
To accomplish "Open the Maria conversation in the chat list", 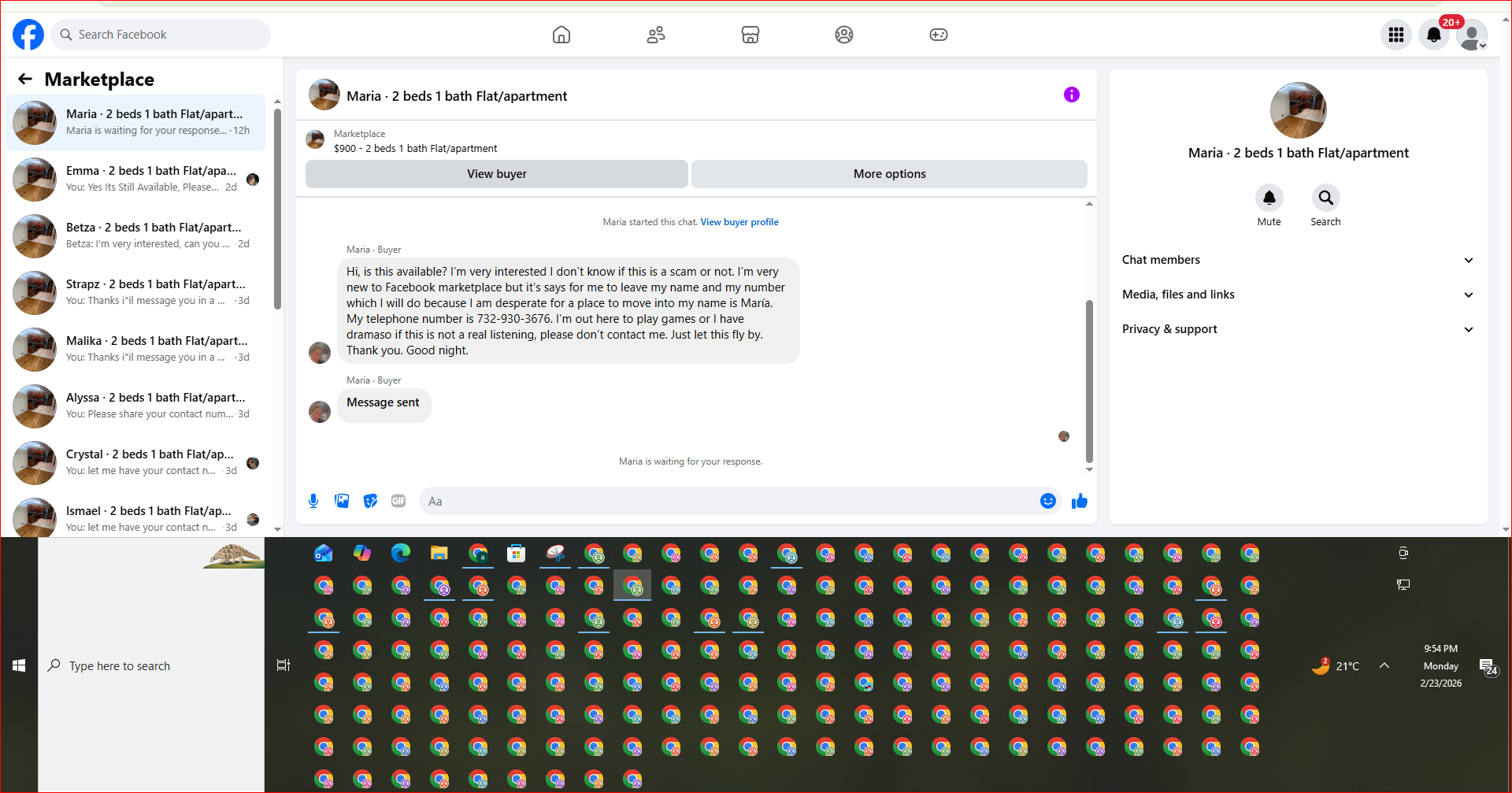I will click(136, 123).
